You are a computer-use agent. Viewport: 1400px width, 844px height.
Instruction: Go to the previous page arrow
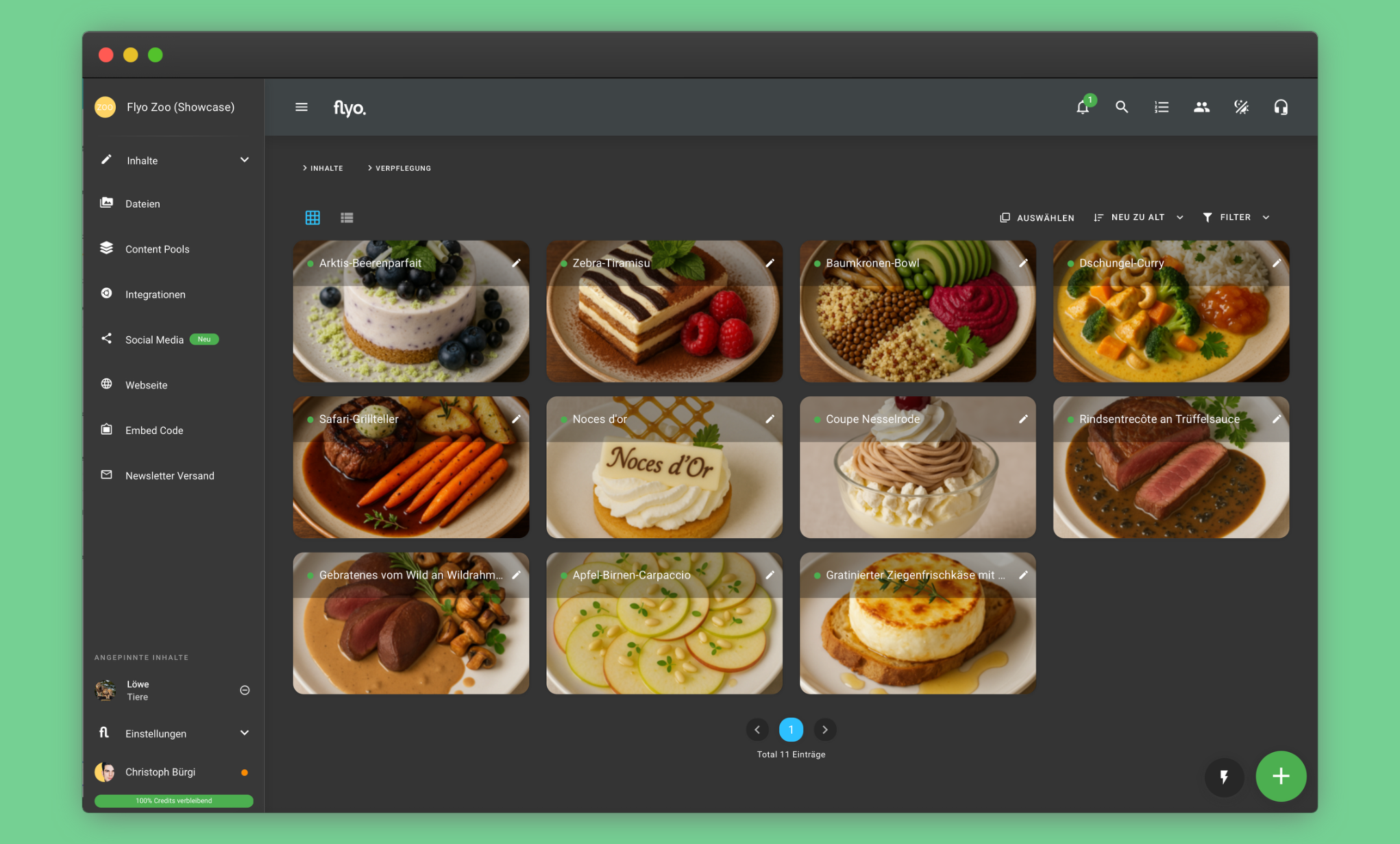pos(757,730)
